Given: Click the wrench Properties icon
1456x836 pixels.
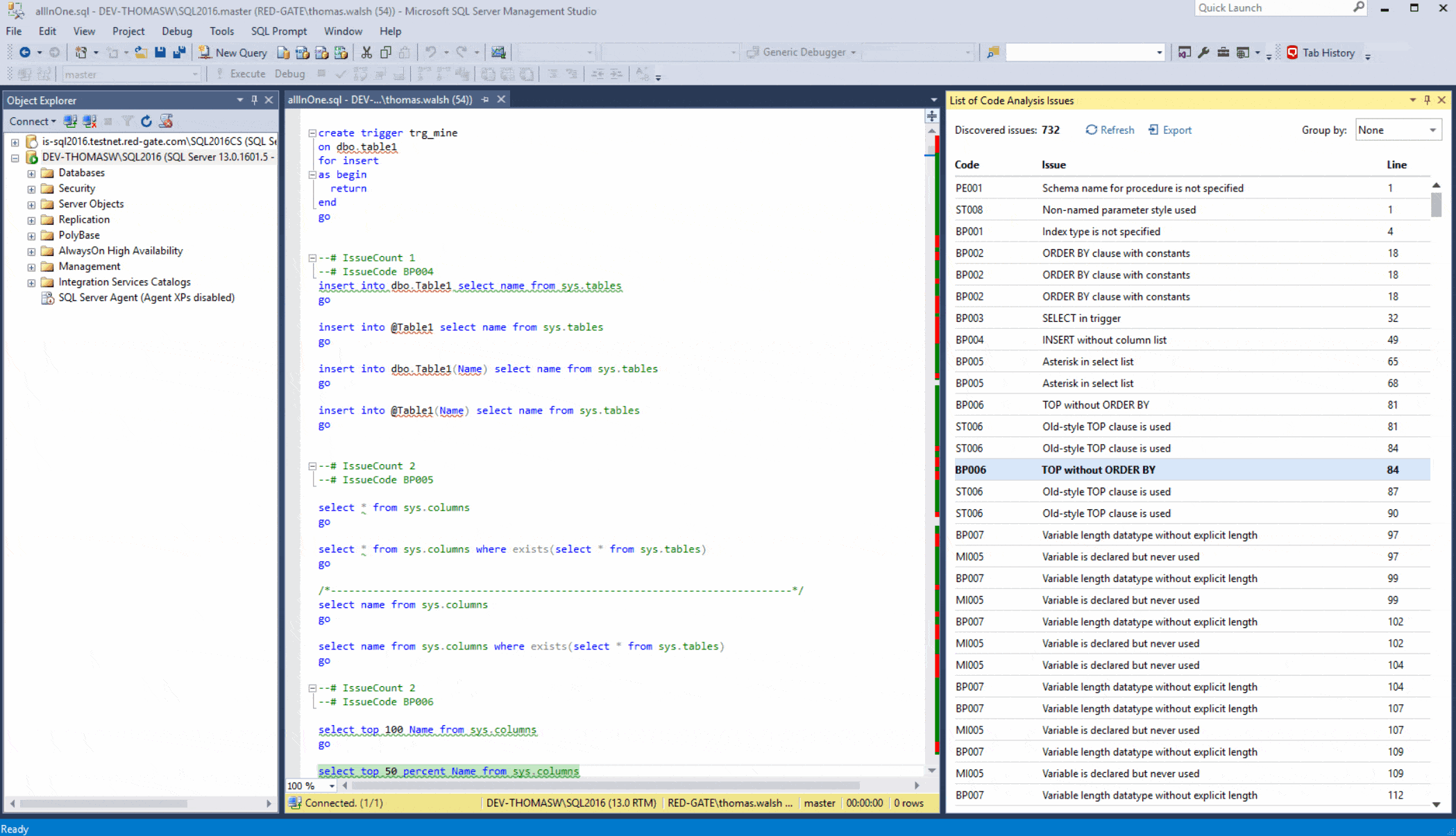Looking at the screenshot, I should tap(1203, 52).
